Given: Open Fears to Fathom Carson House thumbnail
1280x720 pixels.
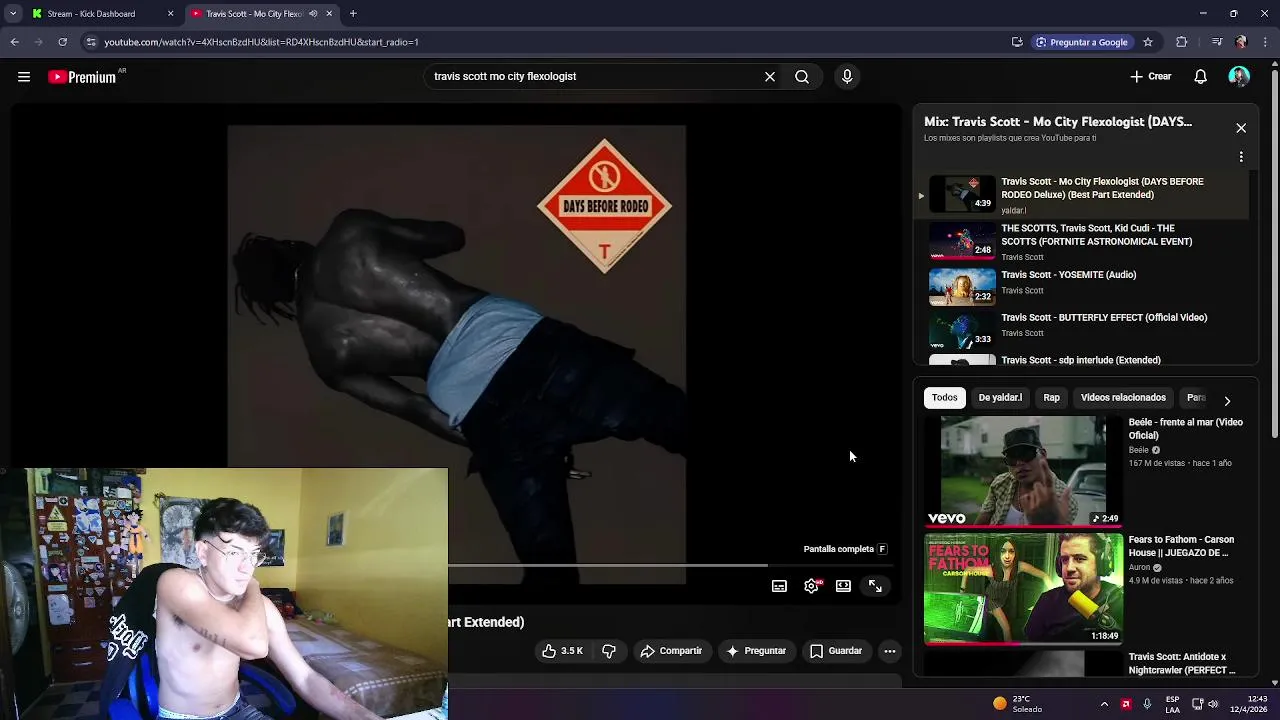Looking at the screenshot, I should pyautogui.click(x=1023, y=588).
